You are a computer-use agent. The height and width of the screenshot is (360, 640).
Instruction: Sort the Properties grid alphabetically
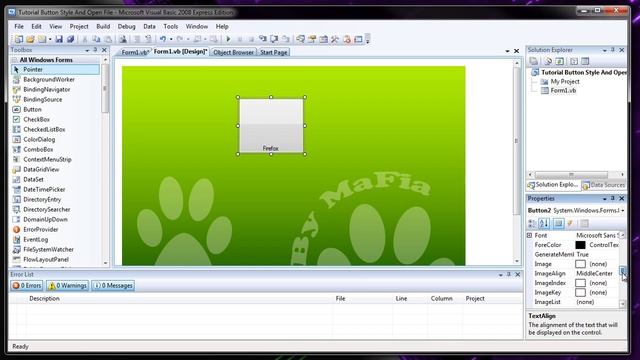(x=544, y=223)
